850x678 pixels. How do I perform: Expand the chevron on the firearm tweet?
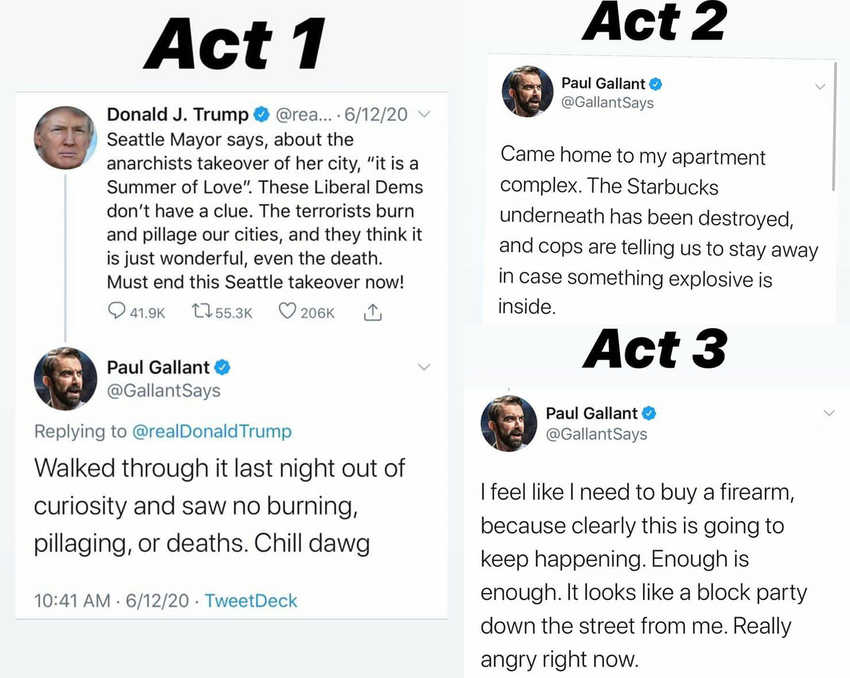click(828, 413)
